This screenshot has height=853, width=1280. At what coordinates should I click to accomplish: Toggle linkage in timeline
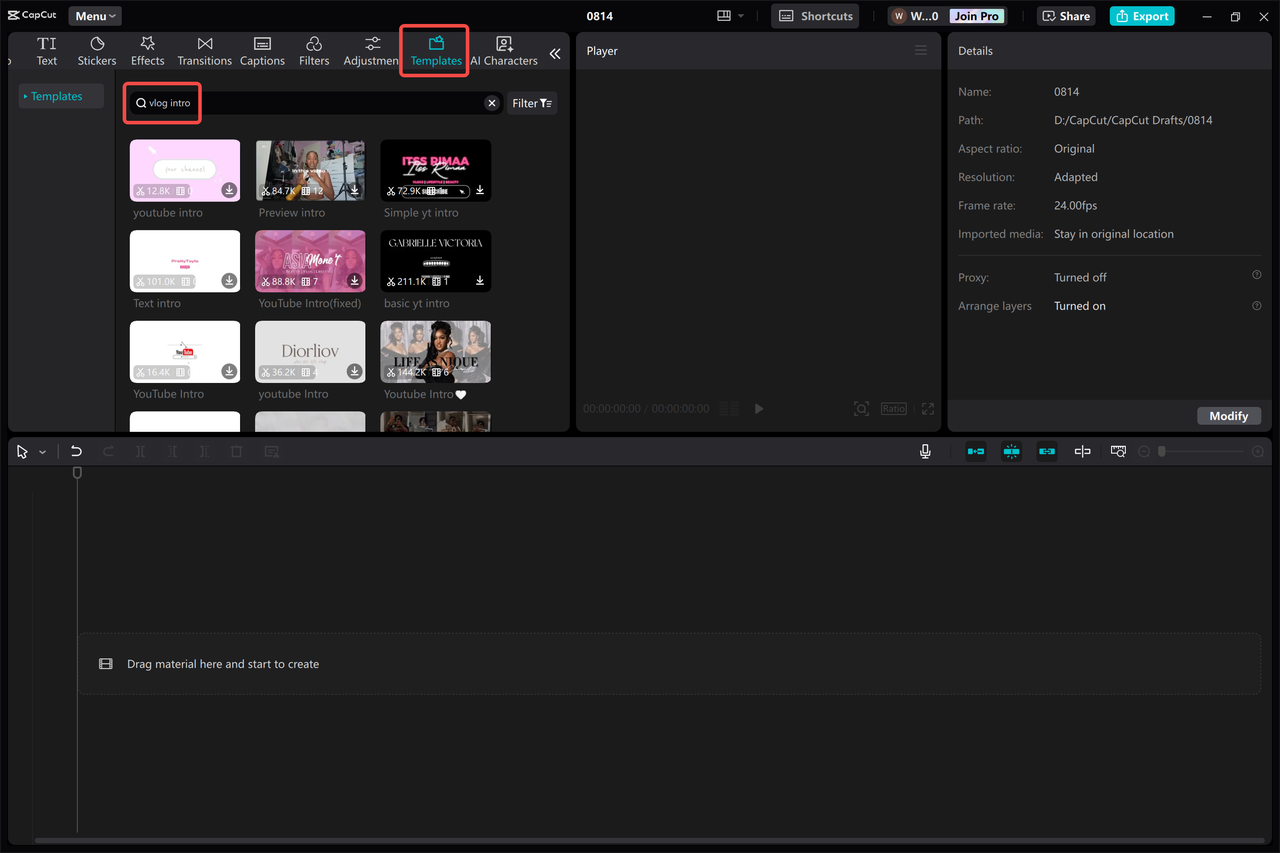point(1047,452)
